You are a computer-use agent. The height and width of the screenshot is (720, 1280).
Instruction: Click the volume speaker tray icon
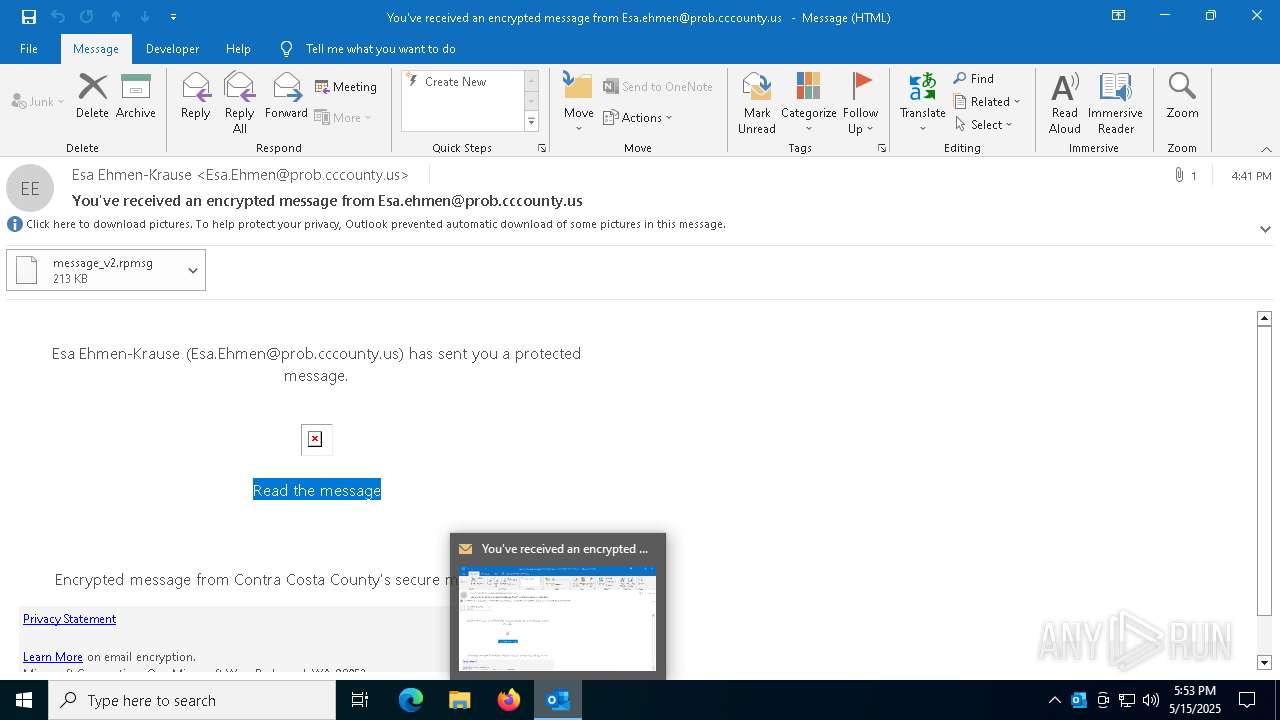1150,700
